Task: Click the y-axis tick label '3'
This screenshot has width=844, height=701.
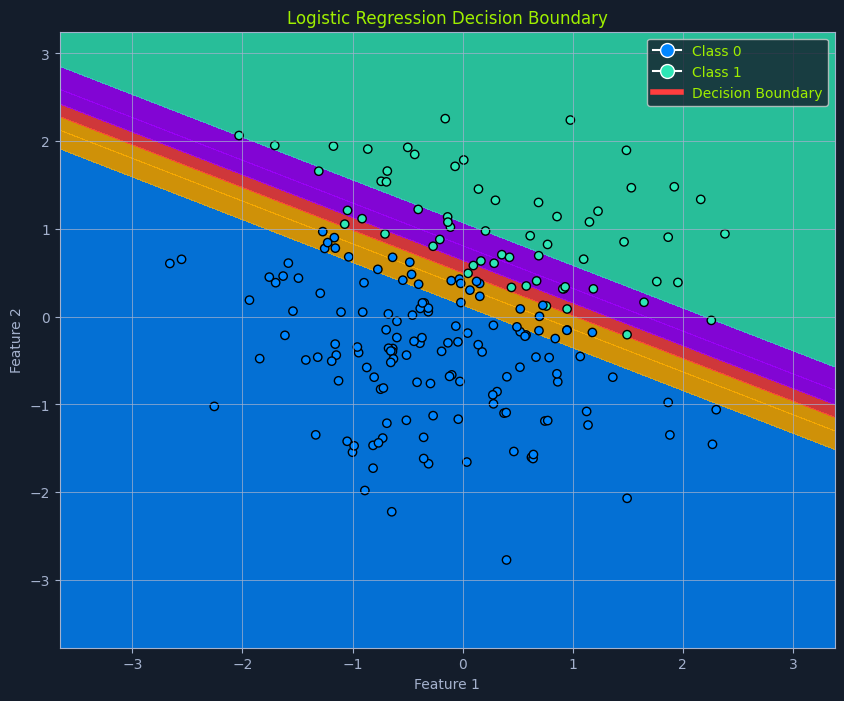Action: pos(47,55)
